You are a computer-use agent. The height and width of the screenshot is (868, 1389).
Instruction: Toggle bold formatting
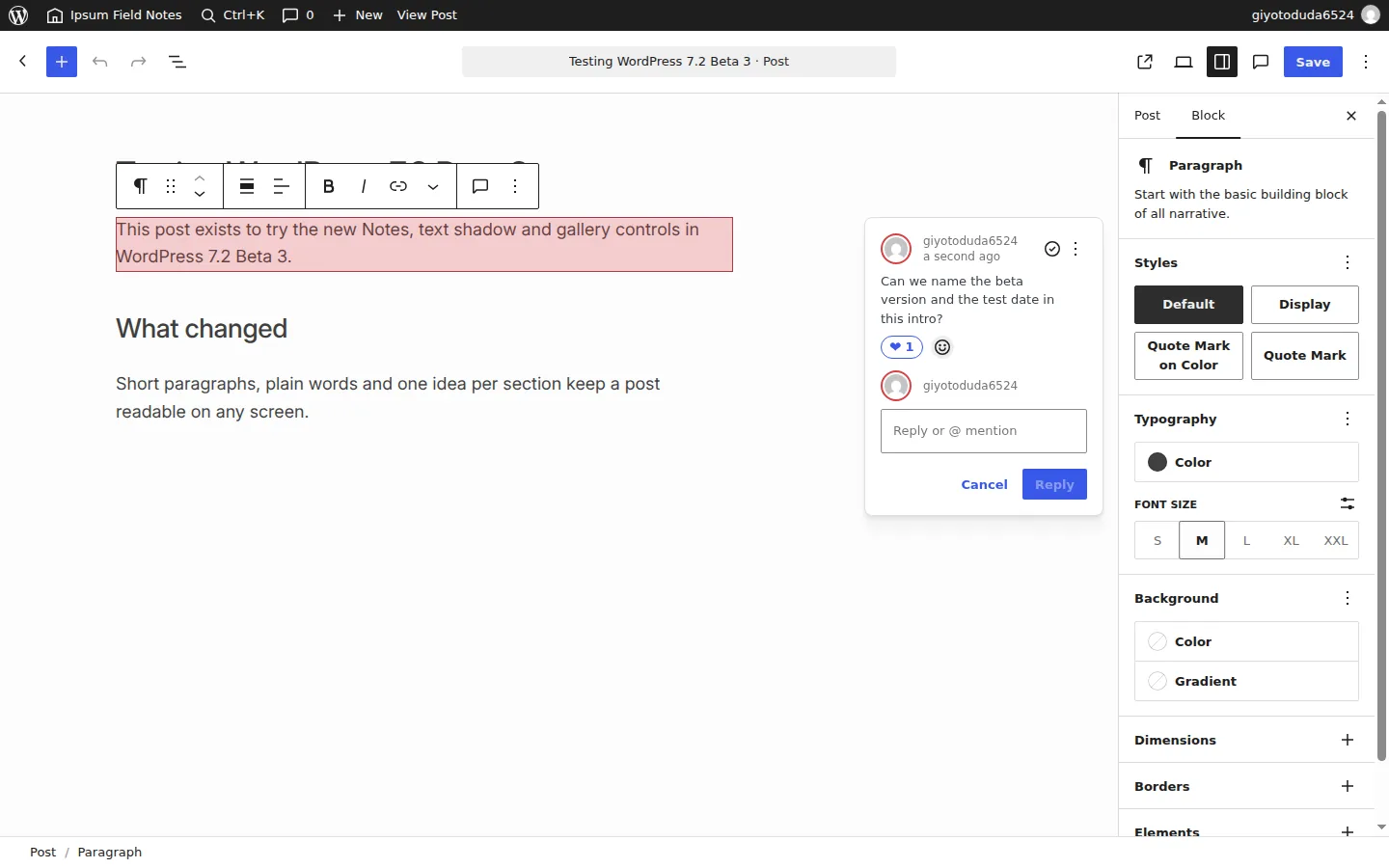click(x=329, y=186)
